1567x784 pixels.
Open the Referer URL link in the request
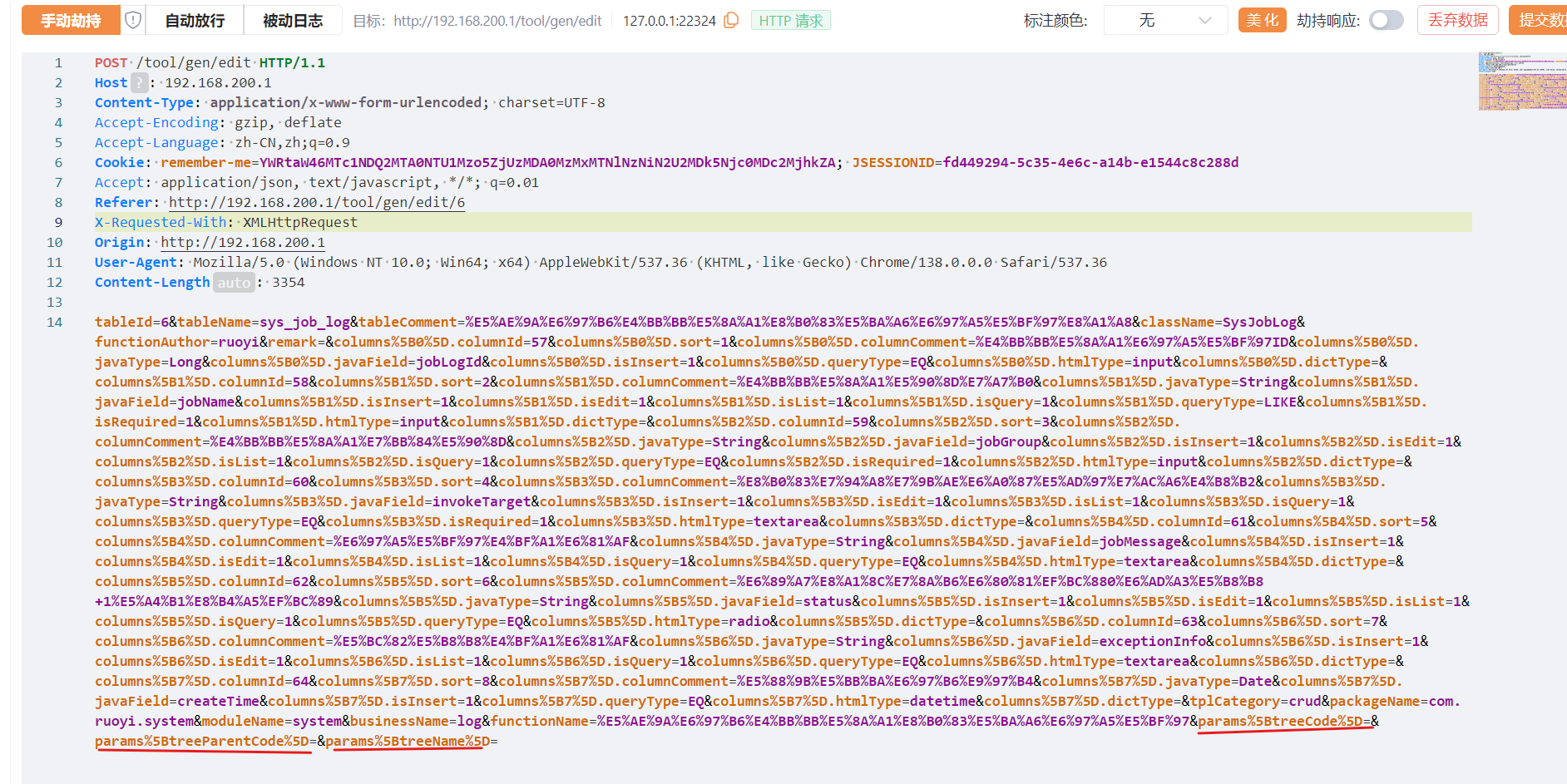point(317,203)
